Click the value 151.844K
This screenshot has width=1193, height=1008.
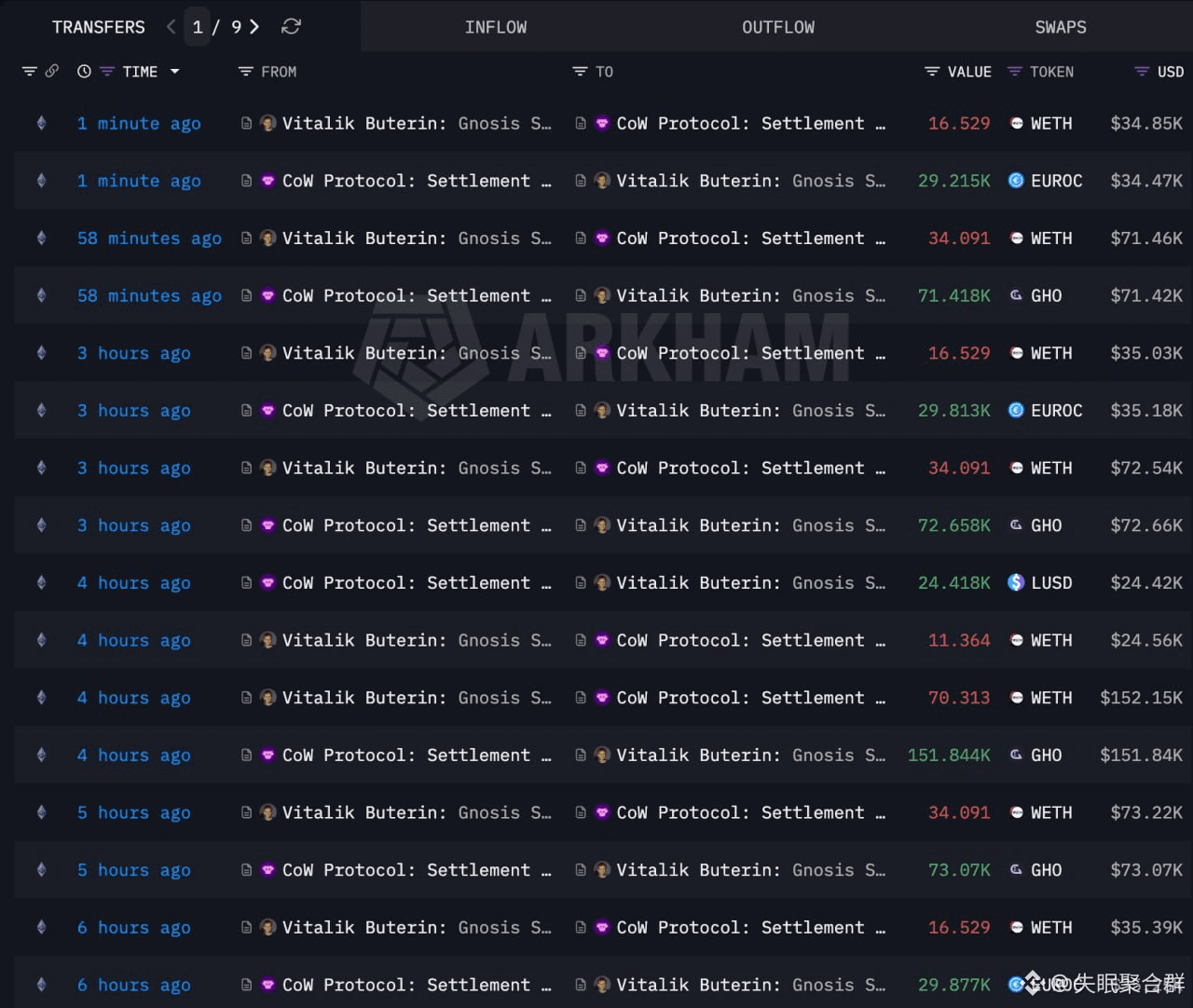click(949, 756)
